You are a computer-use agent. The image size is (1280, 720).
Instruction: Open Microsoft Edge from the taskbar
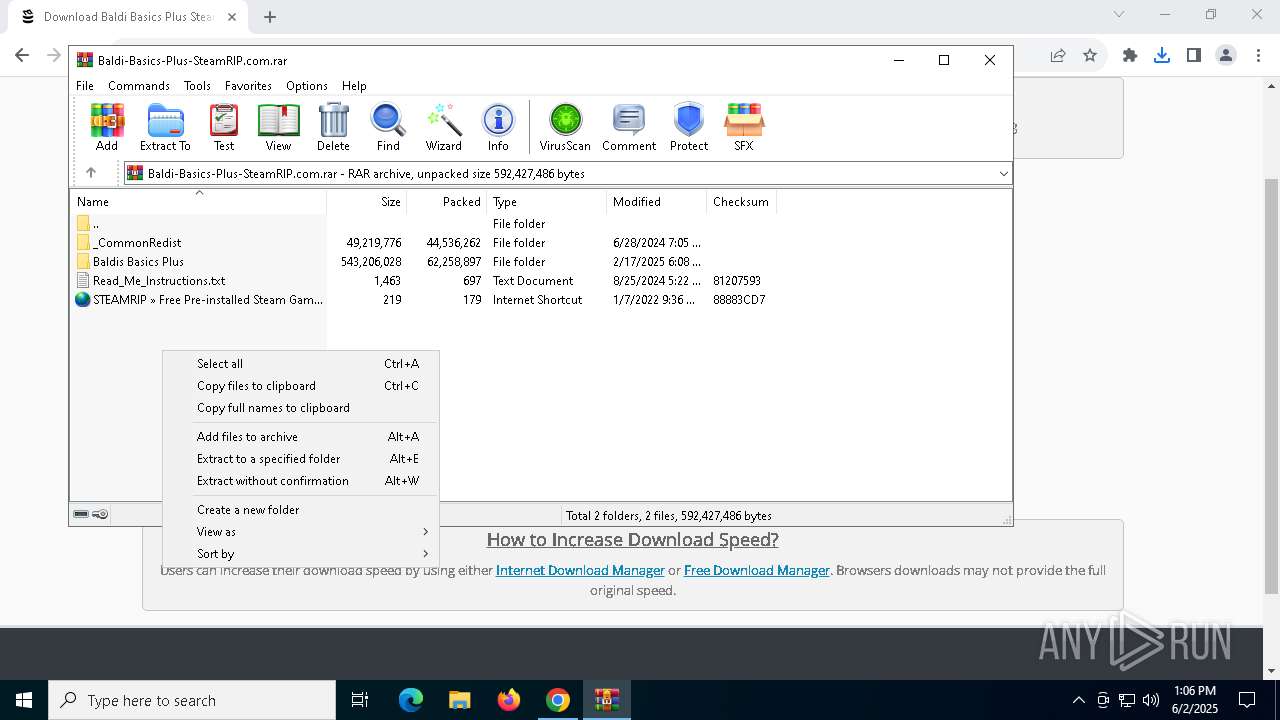pyautogui.click(x=411, y=700)
